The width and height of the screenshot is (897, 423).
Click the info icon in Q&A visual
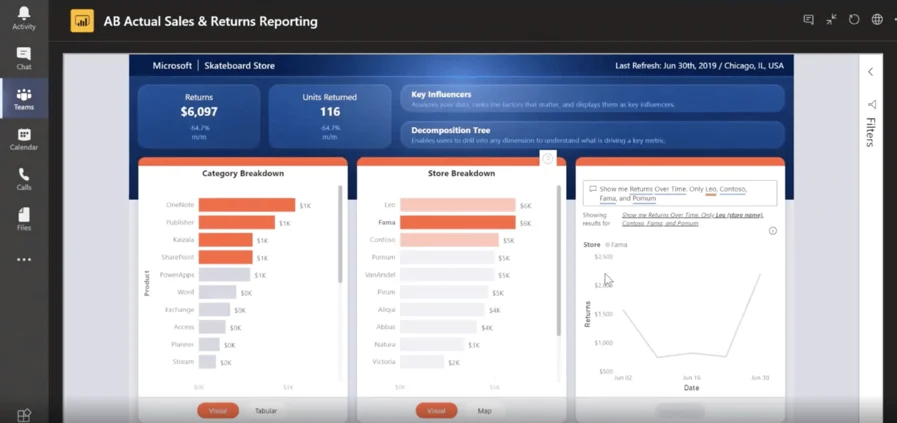point(773,231)
